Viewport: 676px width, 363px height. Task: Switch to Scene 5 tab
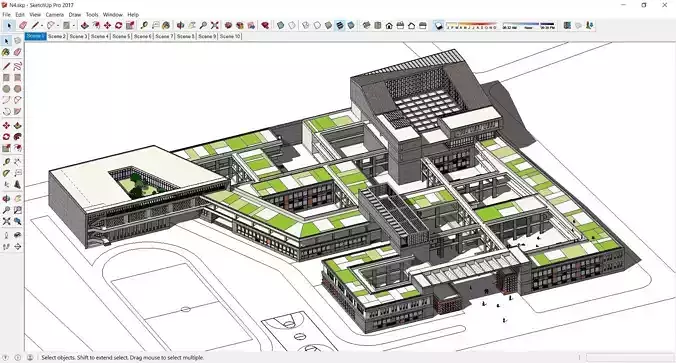coord(121,36)
